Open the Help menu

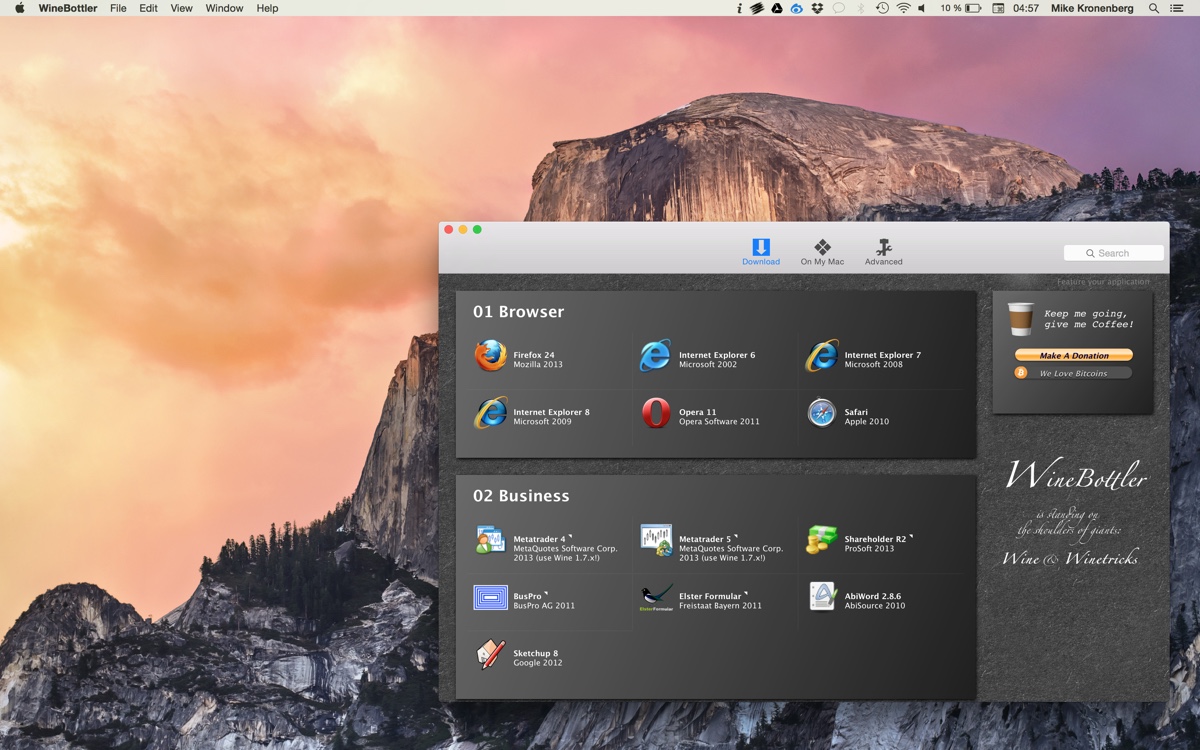tap(267, 8)
